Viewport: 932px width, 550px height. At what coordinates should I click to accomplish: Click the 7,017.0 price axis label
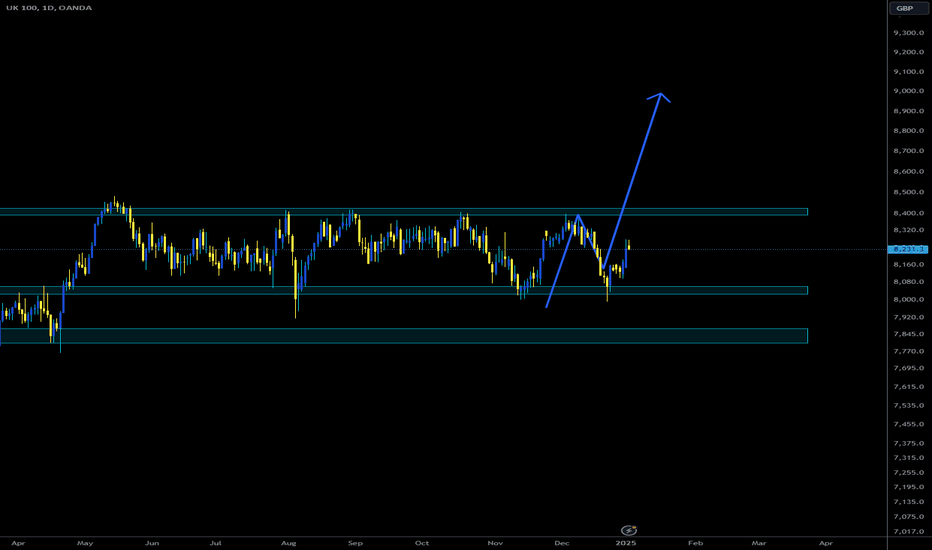[908, 532]
